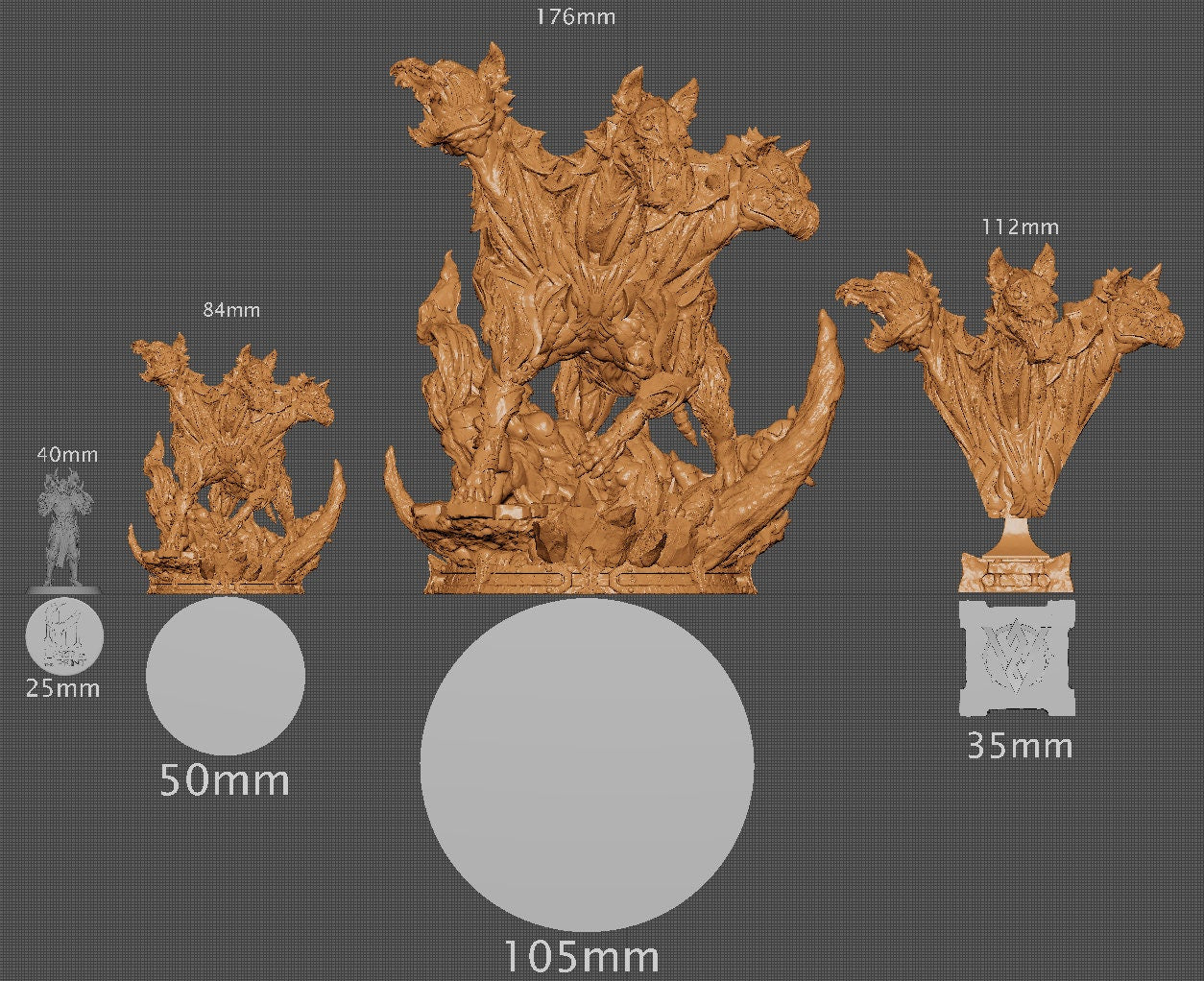1204x981 pixels.
Task: Select the 84mm size label
Action: tap(233, 310)
